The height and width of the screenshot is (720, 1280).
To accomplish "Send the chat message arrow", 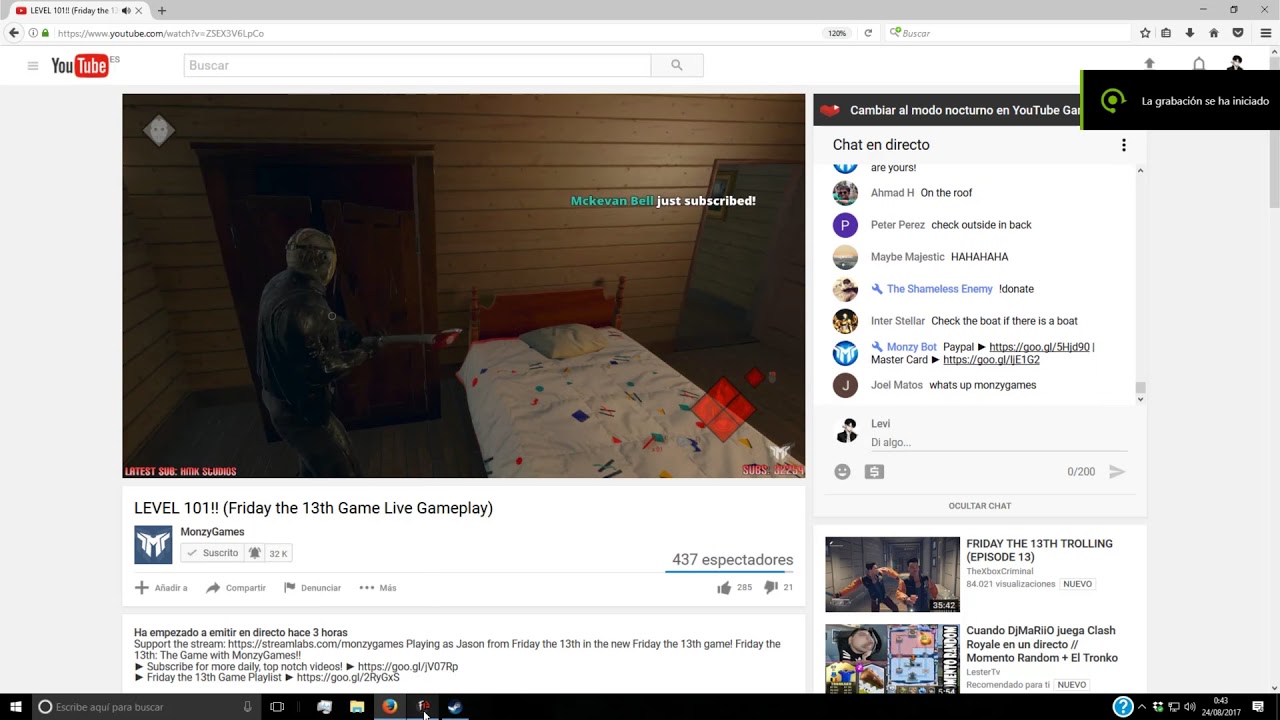I will click(x=1117, y=471).
